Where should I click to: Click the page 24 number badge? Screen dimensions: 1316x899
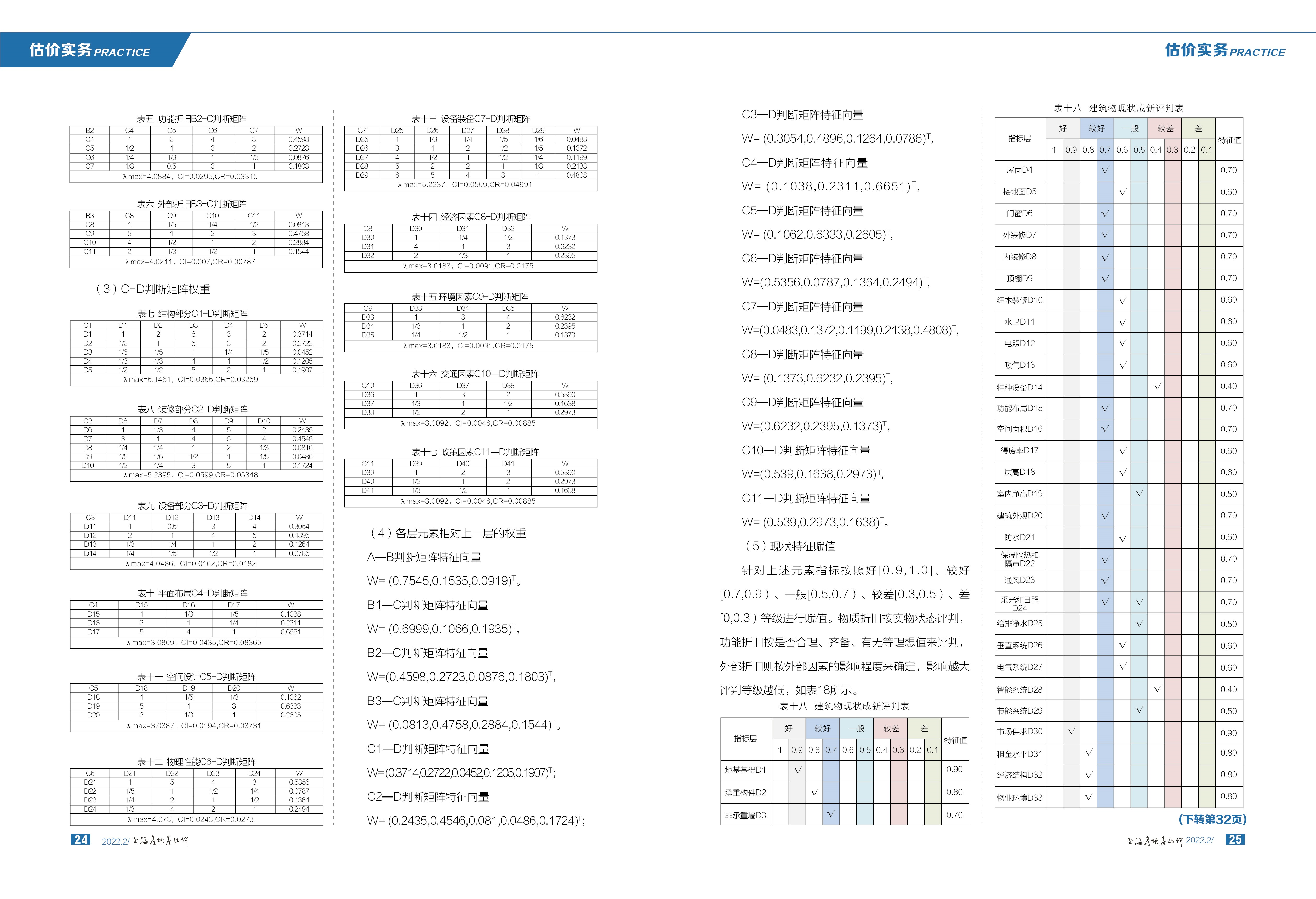tap(81, 840)
